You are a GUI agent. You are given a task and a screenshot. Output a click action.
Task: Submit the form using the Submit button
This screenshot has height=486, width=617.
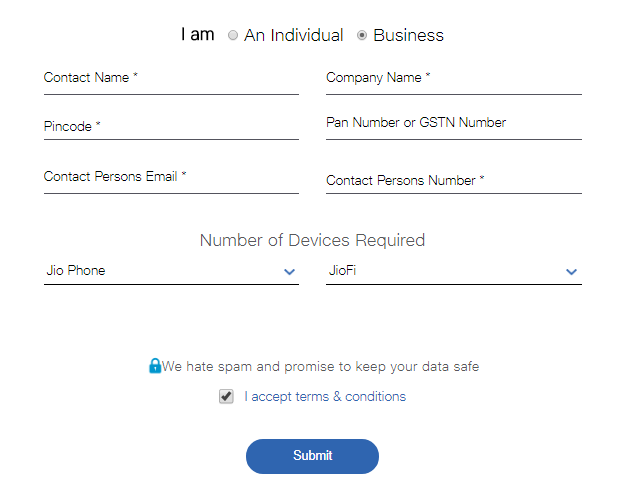click(x=312, y=456)
